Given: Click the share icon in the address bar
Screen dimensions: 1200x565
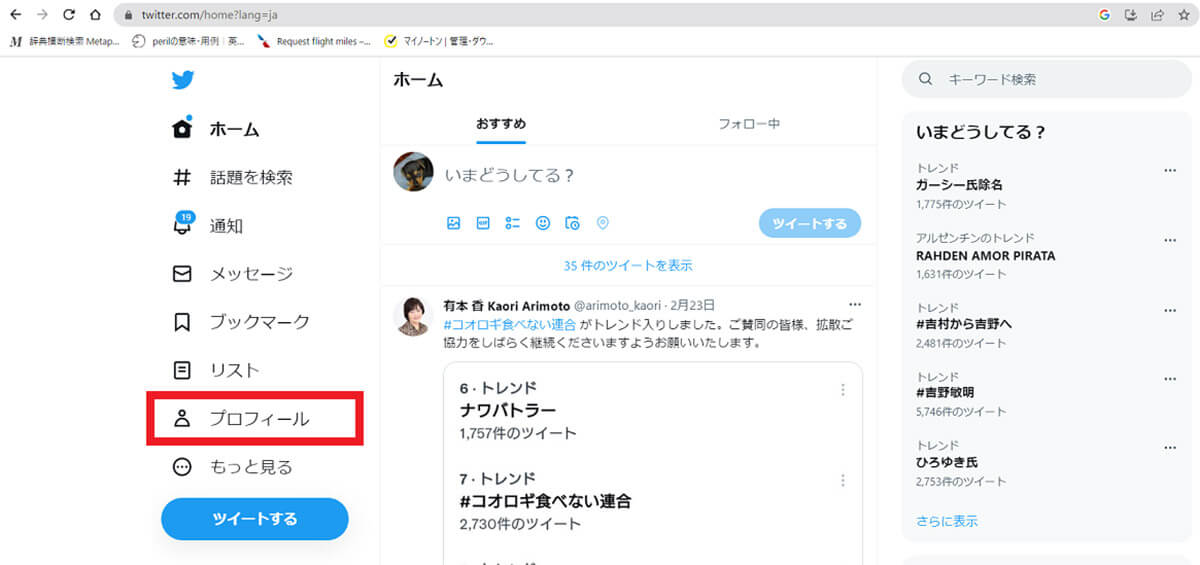Looking at the screenshot, I should 1157,15.
